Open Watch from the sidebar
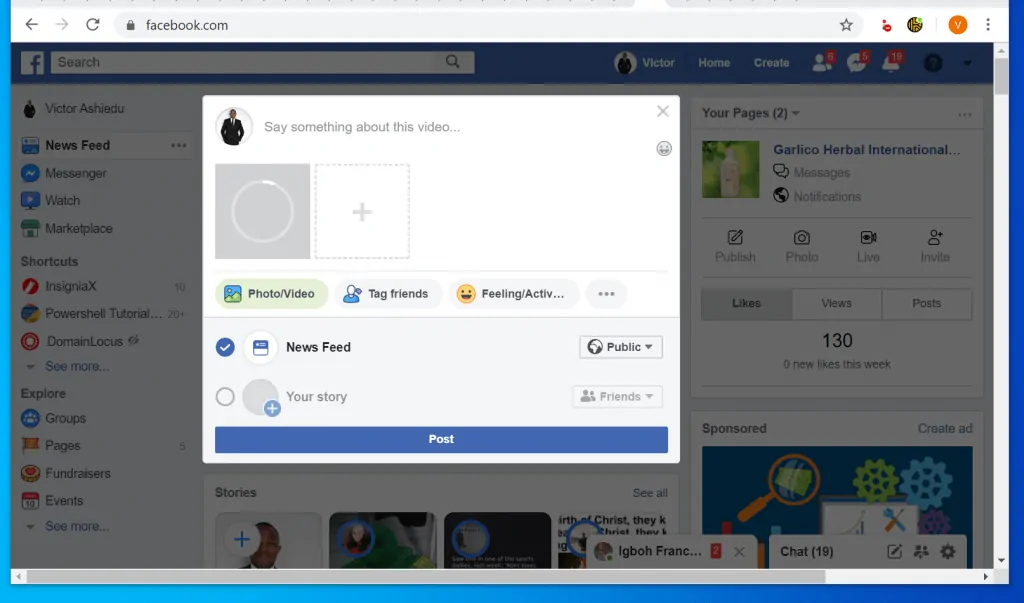The width and height of the screenshot is (1024, 603). tap(57, 200)
